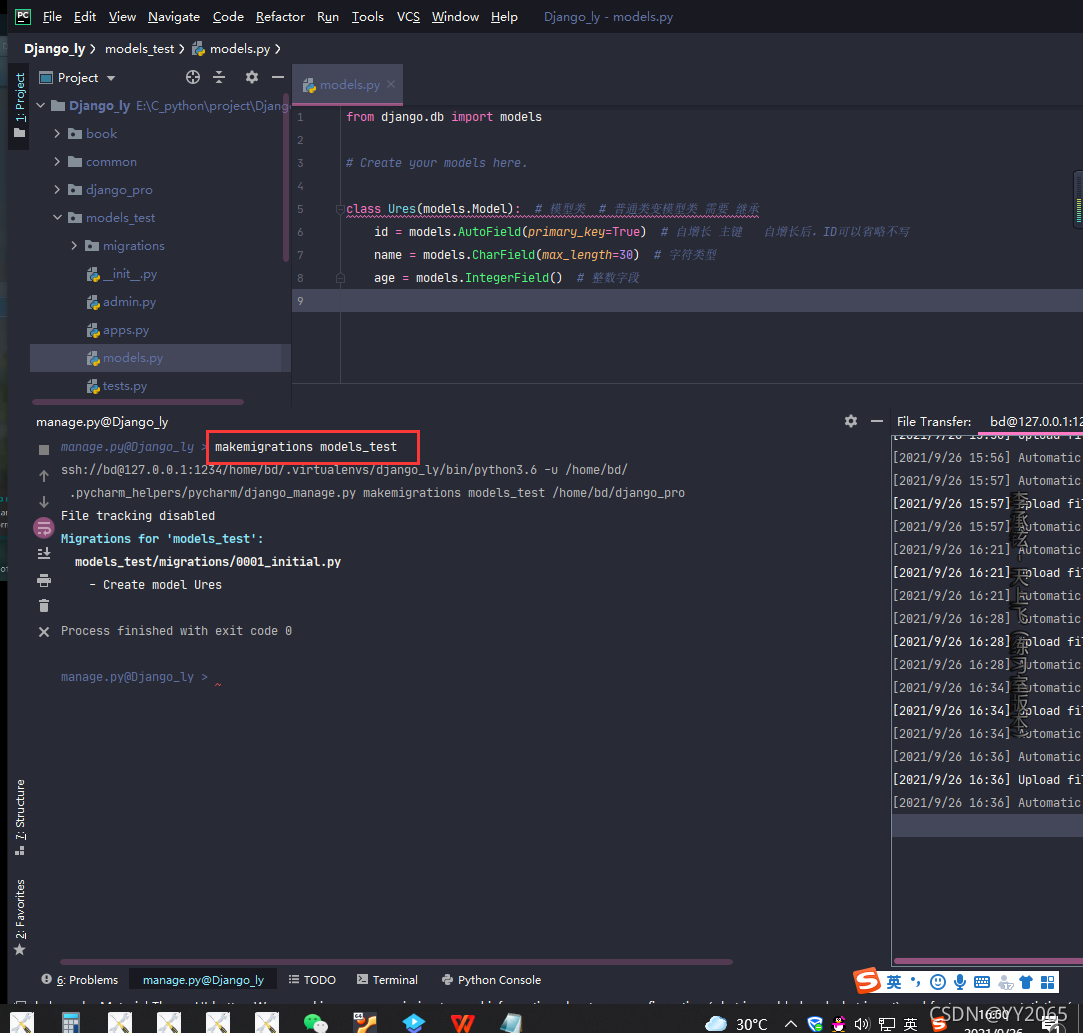Open WeChat from the taskbar
The height and width of the screenshot is (1033, 1083).
point(316,1023)
